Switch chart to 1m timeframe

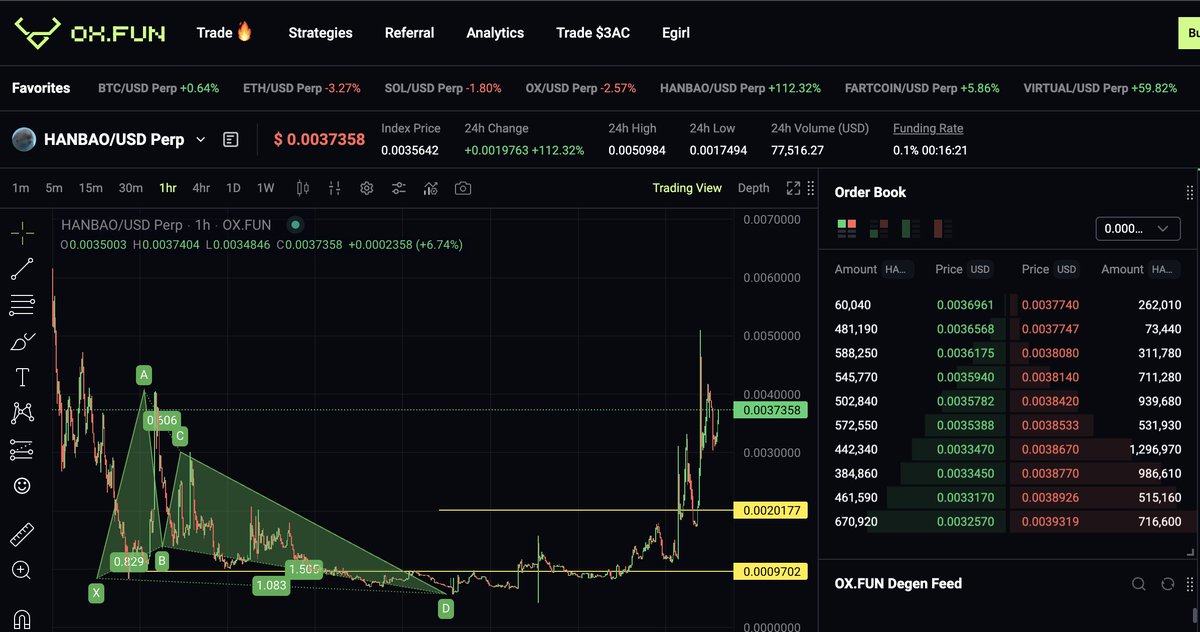coord(21,188)
